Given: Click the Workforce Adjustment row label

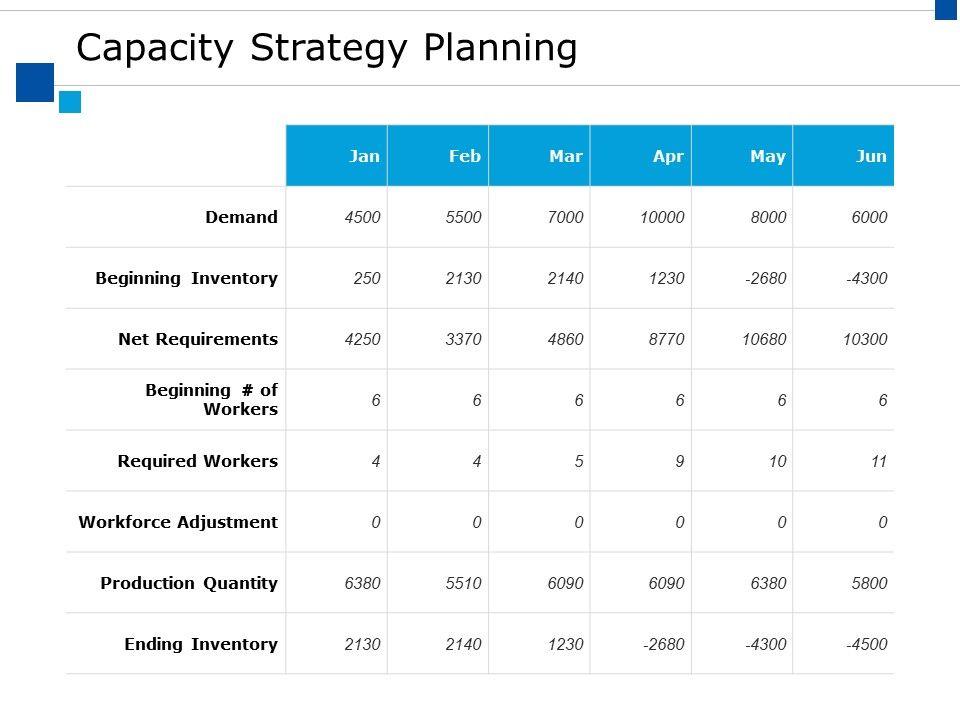Looking at the screenshot, I should [178, 522].
